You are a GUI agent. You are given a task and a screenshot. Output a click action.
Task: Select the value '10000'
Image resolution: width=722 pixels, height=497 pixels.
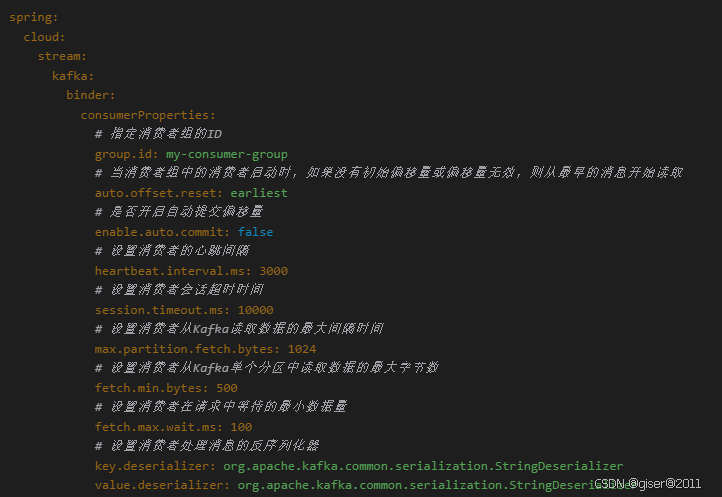click(x=256, y=310)
